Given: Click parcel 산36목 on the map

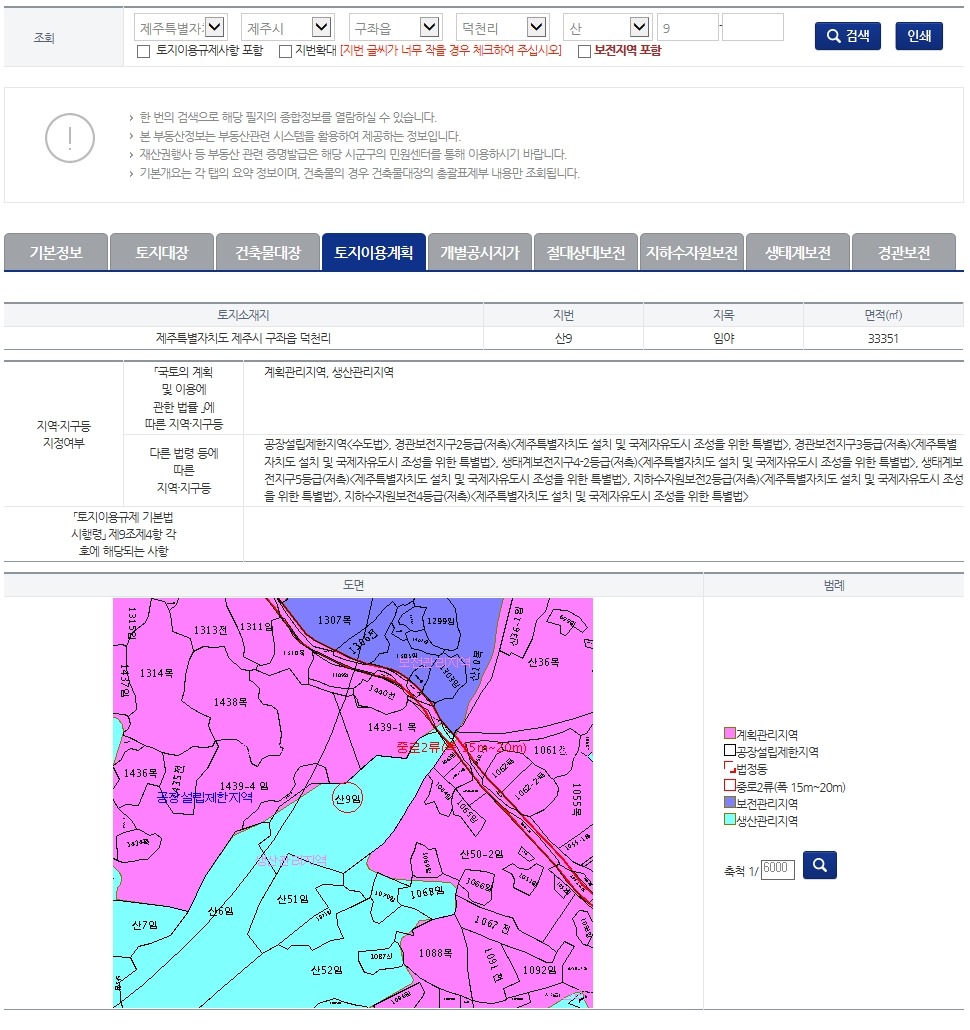Looking at the screenshot, I should (544, 661).
